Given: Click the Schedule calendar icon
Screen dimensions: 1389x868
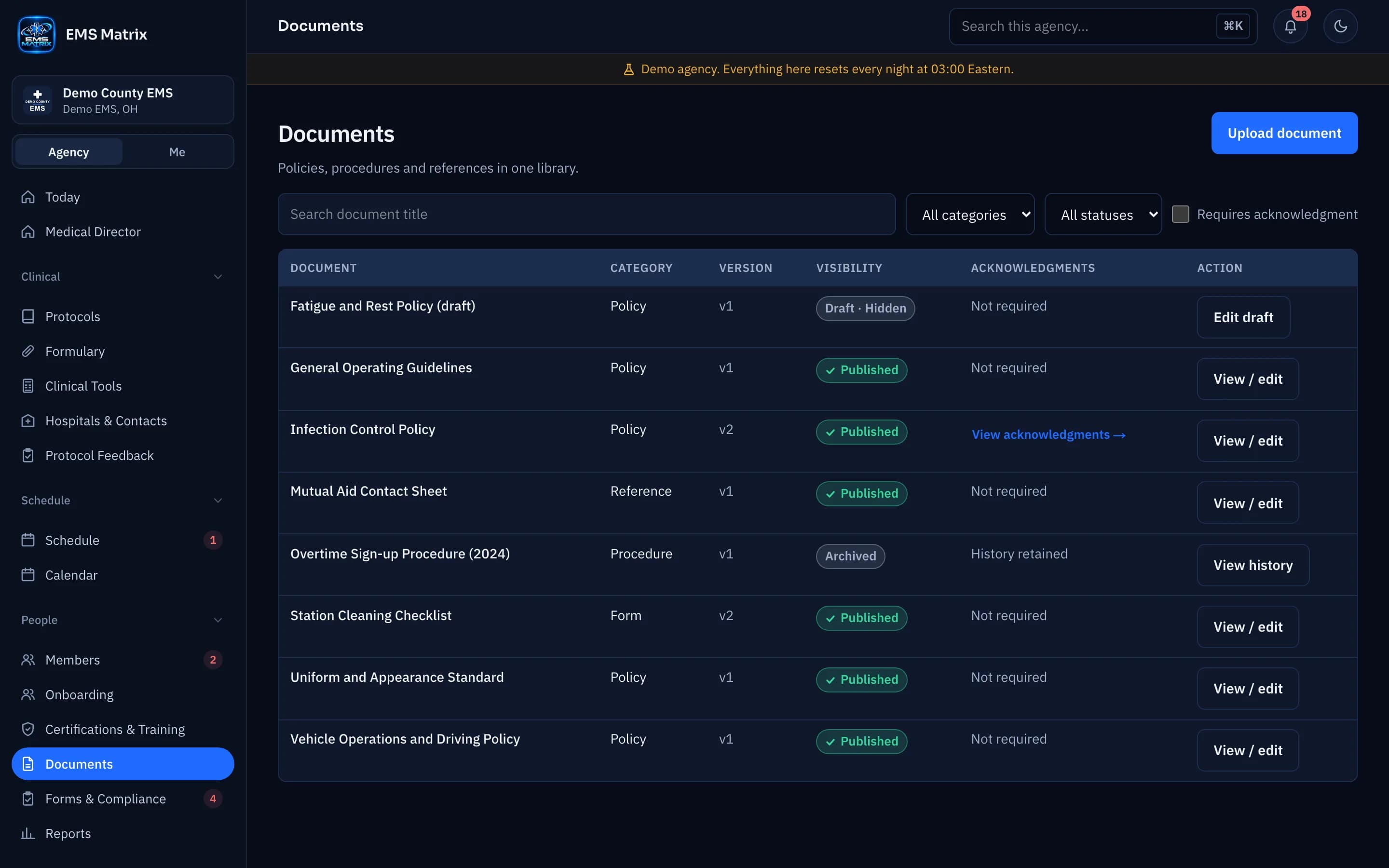Looking at the screenshot, I should (x=27, y=540).
